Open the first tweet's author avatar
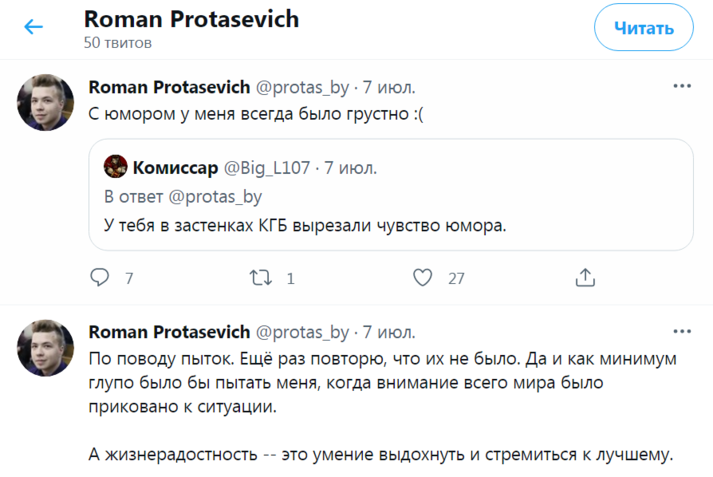 pos(45,102)
